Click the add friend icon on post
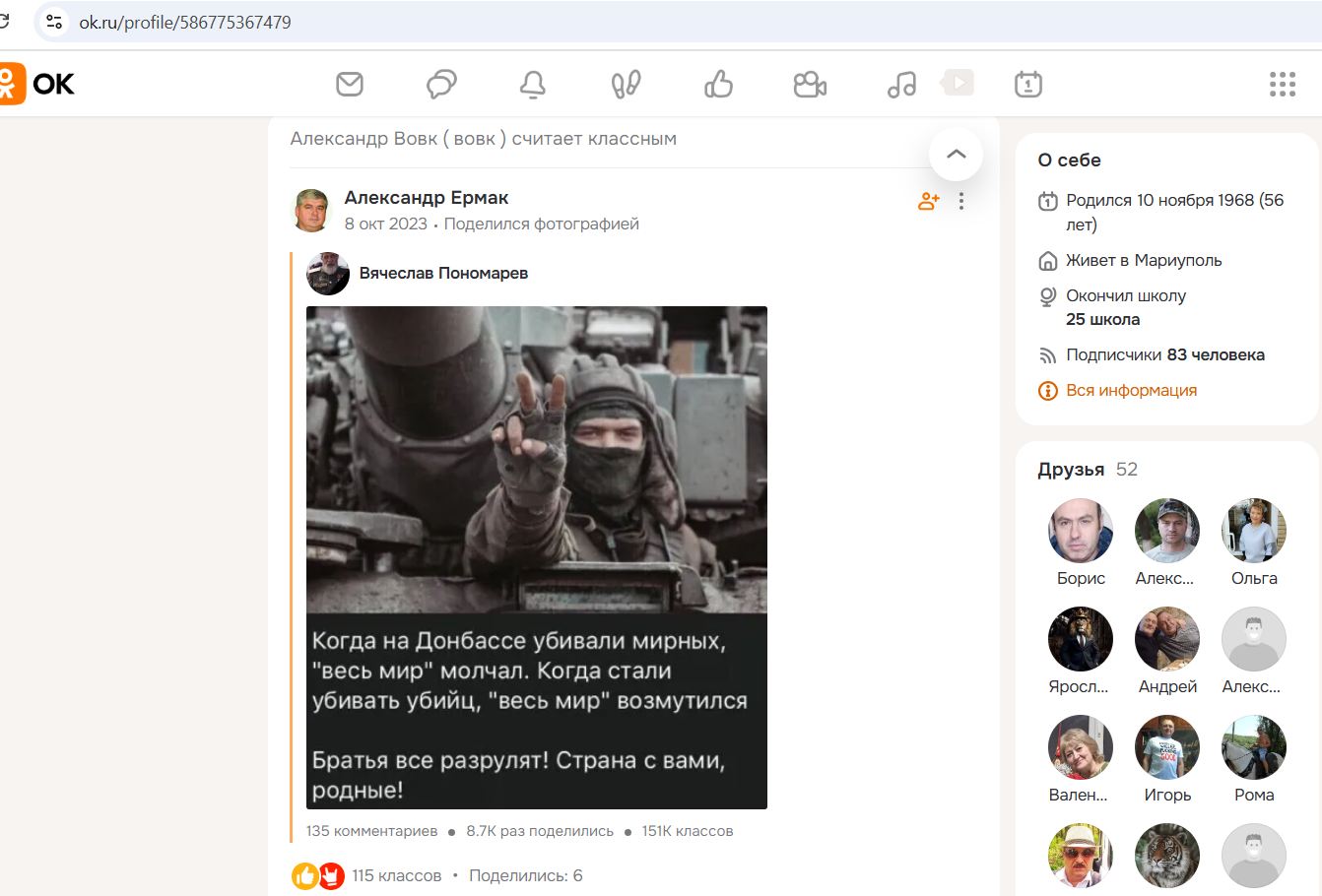The image size is (1322, 896). [x=928, y=202]
